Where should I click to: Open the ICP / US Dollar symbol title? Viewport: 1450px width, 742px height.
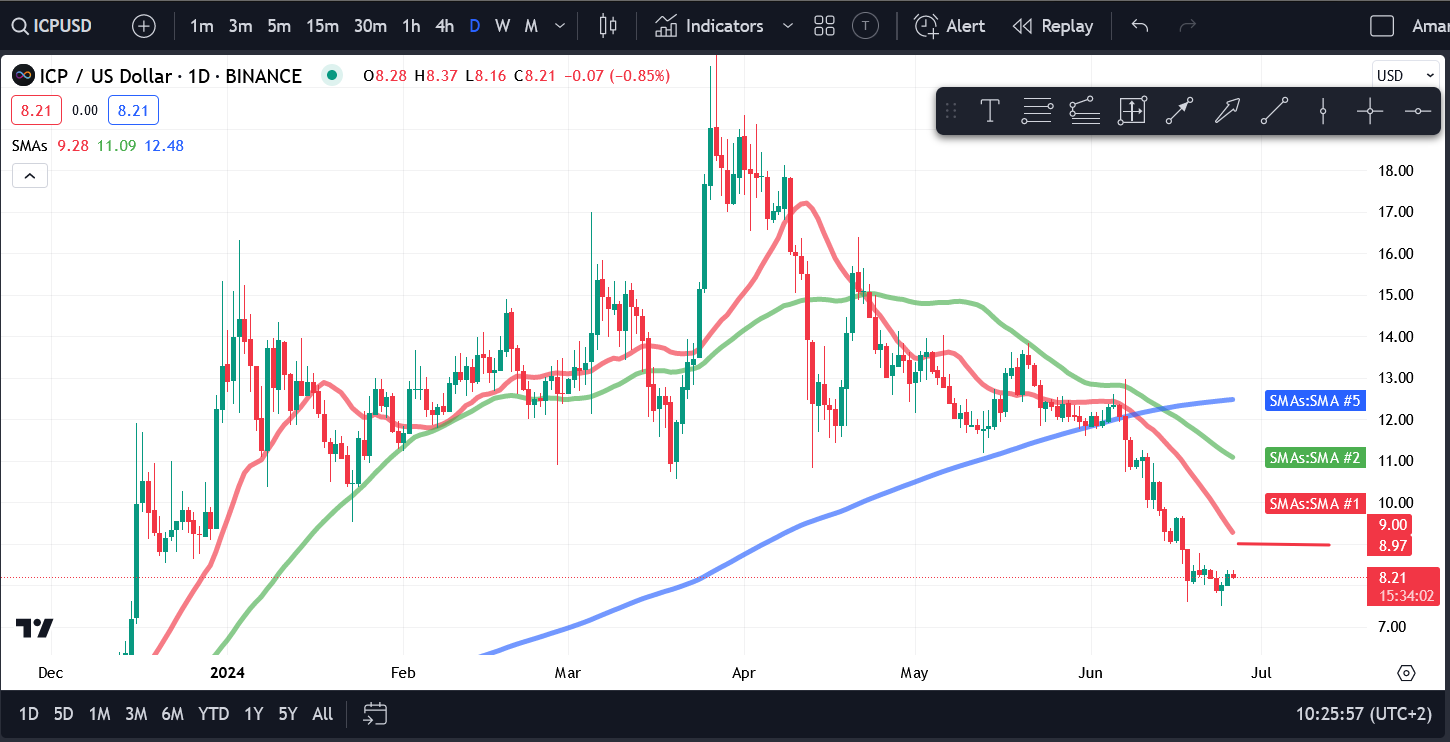pyautogui.click(x=170, y=76)
